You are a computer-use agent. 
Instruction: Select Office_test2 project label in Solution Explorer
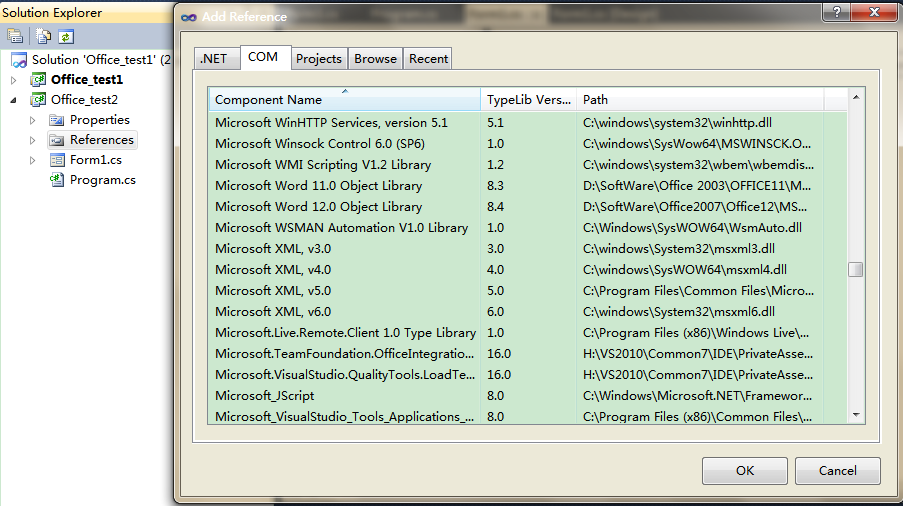tap(84, 100)
